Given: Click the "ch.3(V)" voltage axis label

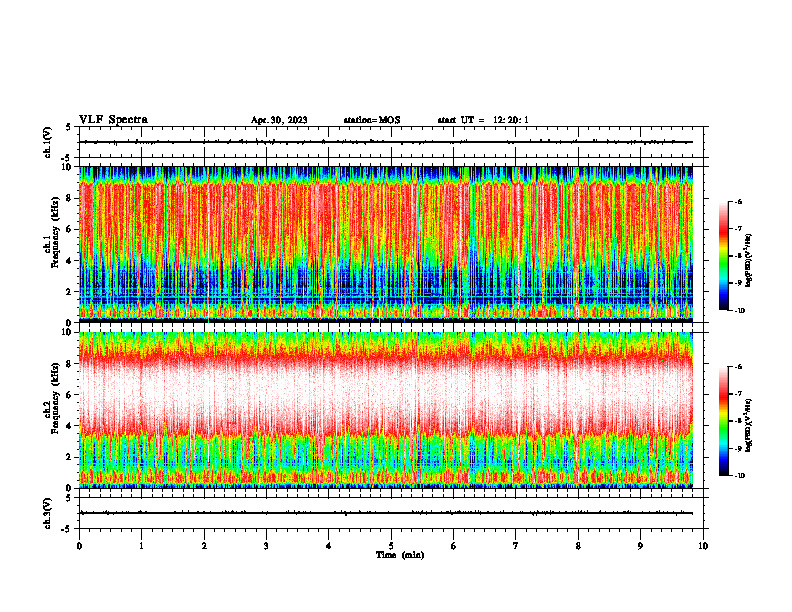Looking at the screenshot, I should point(48,513).
